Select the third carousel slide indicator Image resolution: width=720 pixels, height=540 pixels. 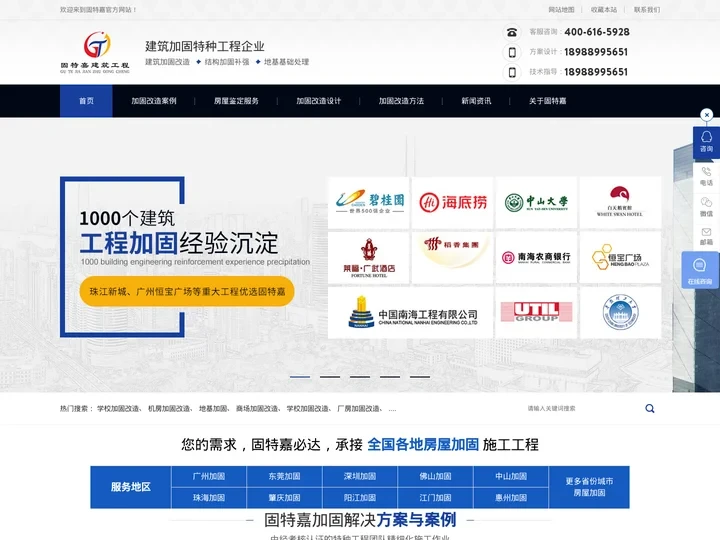pyautogui.click(x=360, y=377)
